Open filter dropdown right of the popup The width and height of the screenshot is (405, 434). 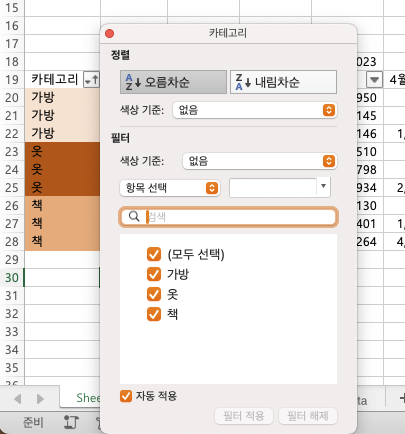(374, 80)
